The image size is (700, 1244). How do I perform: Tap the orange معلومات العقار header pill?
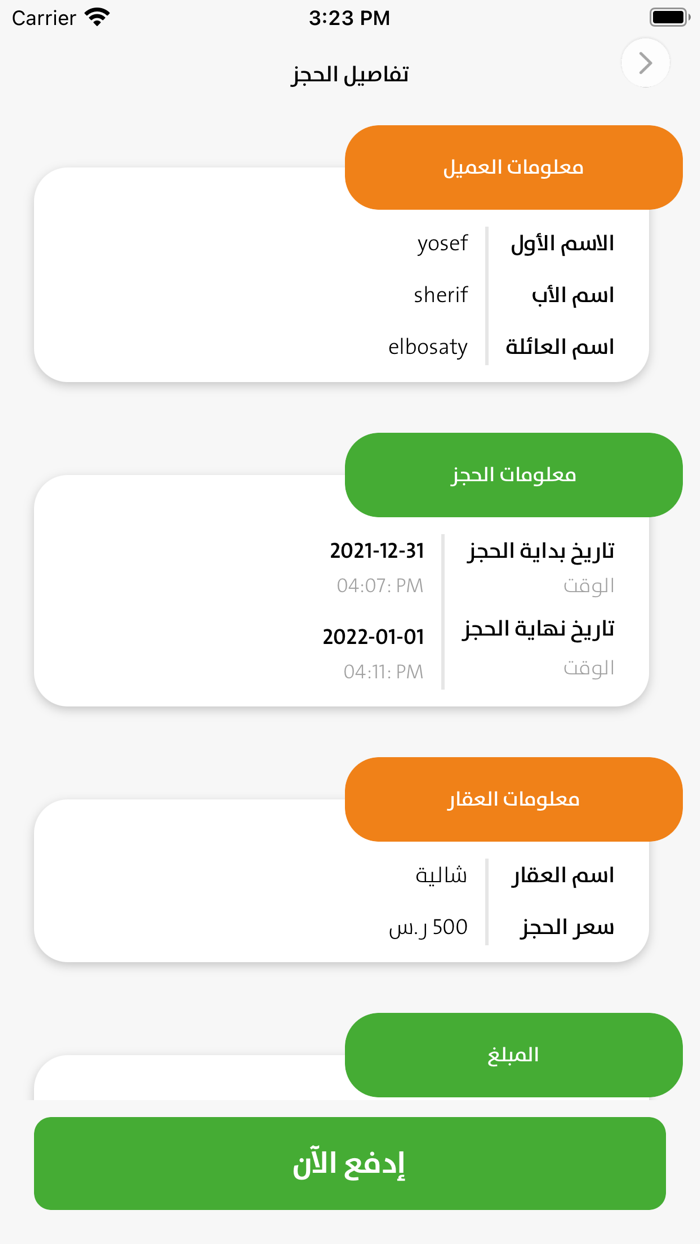[513, 798]
